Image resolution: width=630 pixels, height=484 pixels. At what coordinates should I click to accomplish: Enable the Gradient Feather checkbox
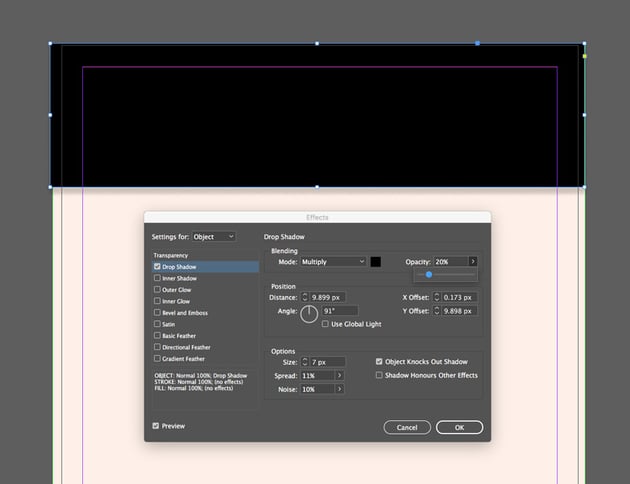[x=157, y=358]
